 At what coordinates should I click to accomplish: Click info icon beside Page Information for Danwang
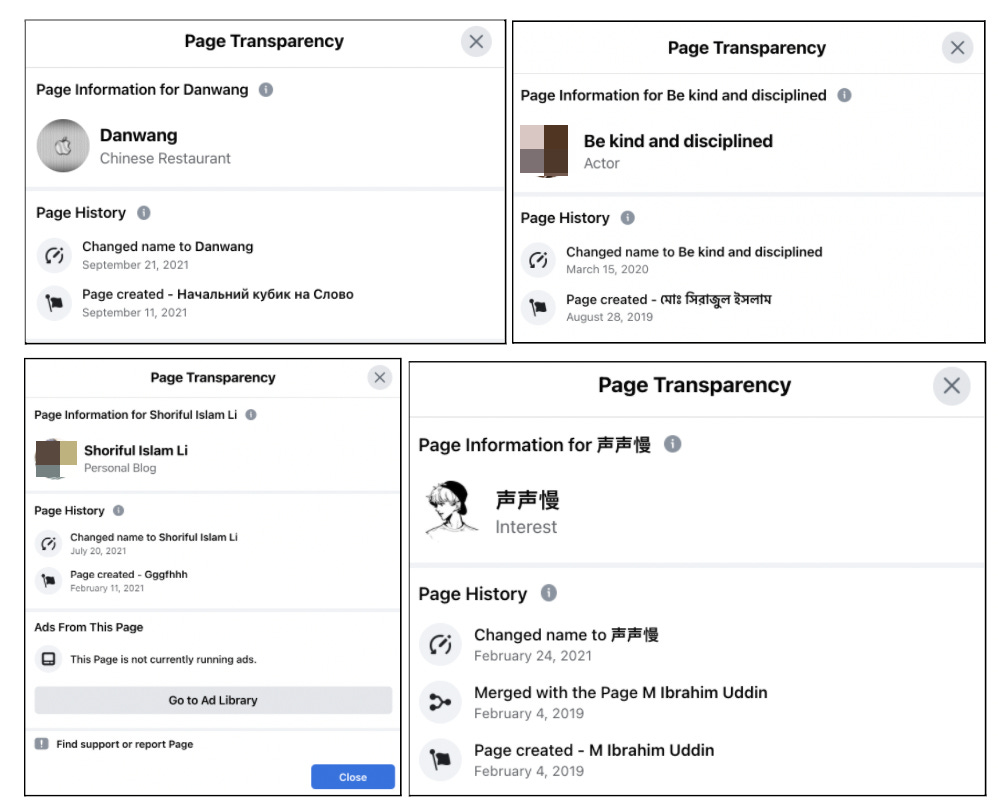click(266, 90)
